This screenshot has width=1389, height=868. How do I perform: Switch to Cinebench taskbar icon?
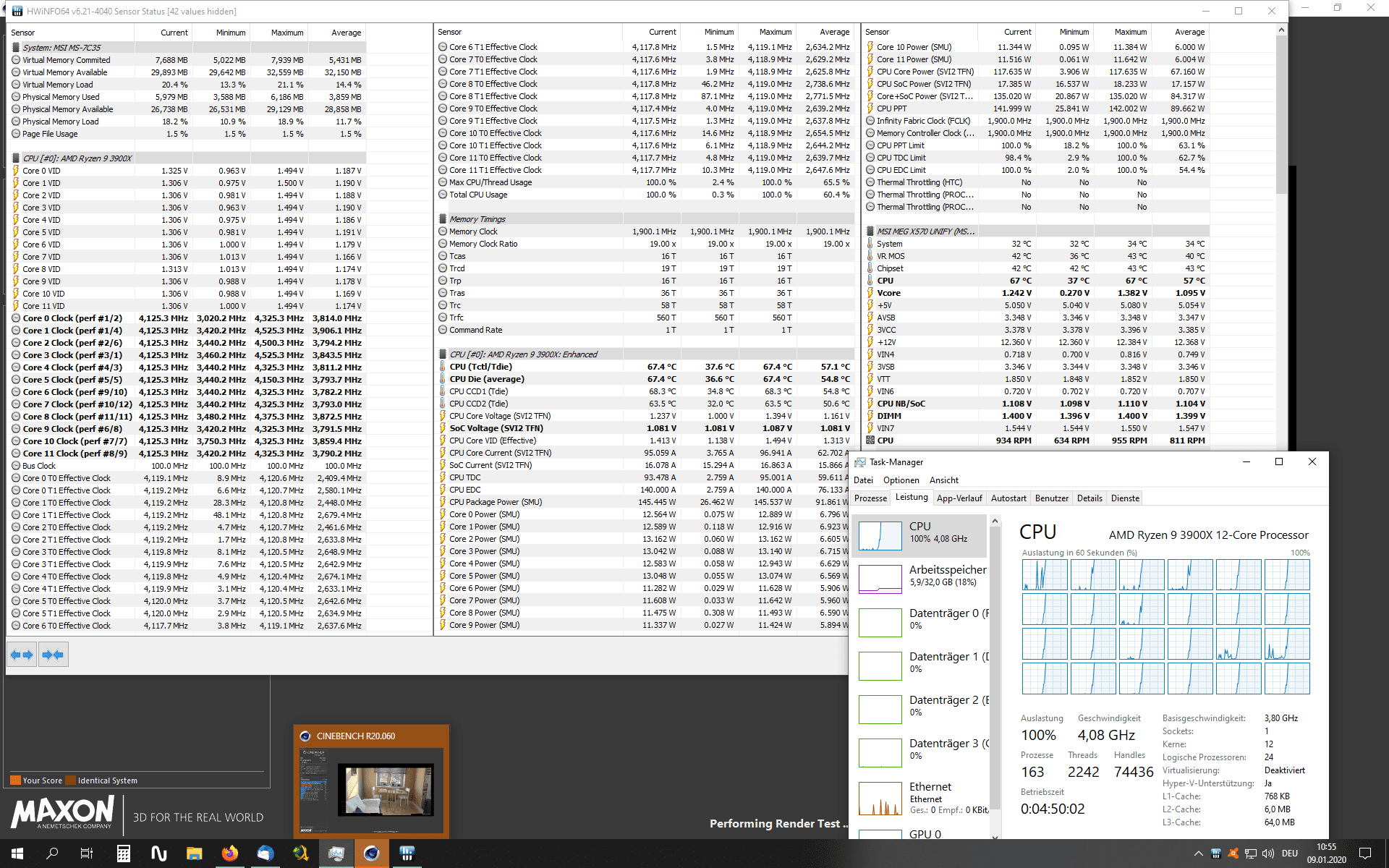(x=371, y=854)
